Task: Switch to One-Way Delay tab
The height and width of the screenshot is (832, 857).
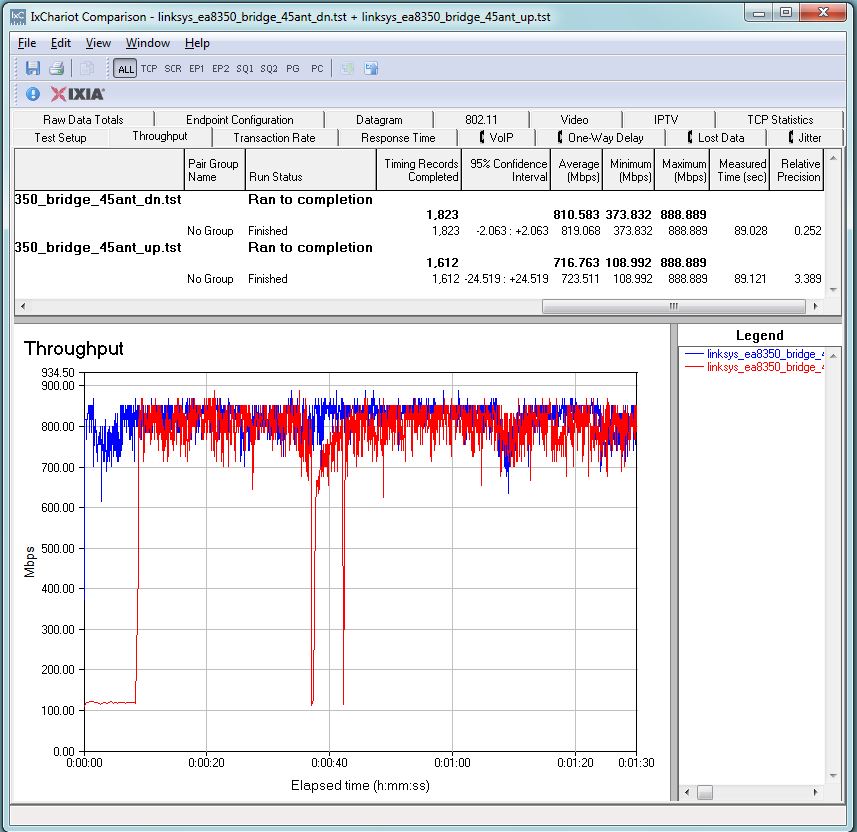Action: click(x=600, y=138)
